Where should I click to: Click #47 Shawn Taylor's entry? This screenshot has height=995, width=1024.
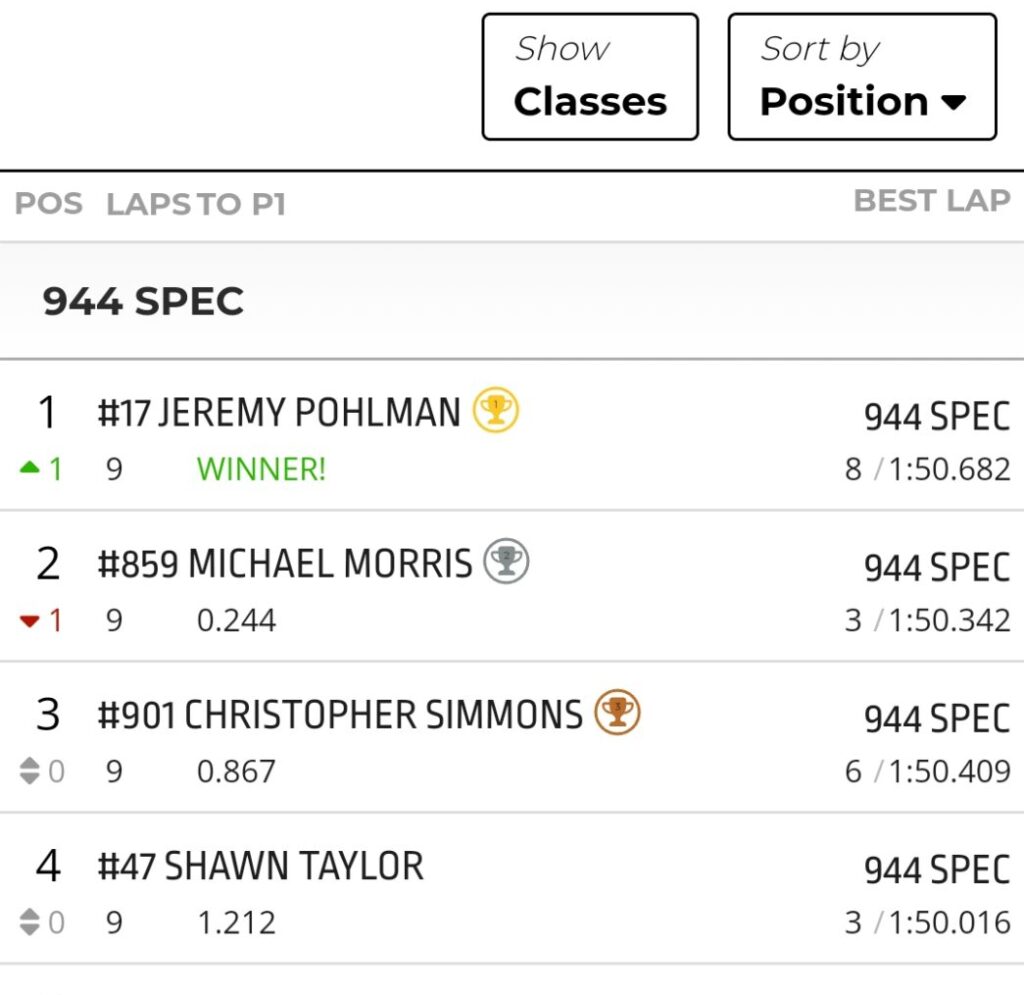pyautogui.click(x=260, y=866)
